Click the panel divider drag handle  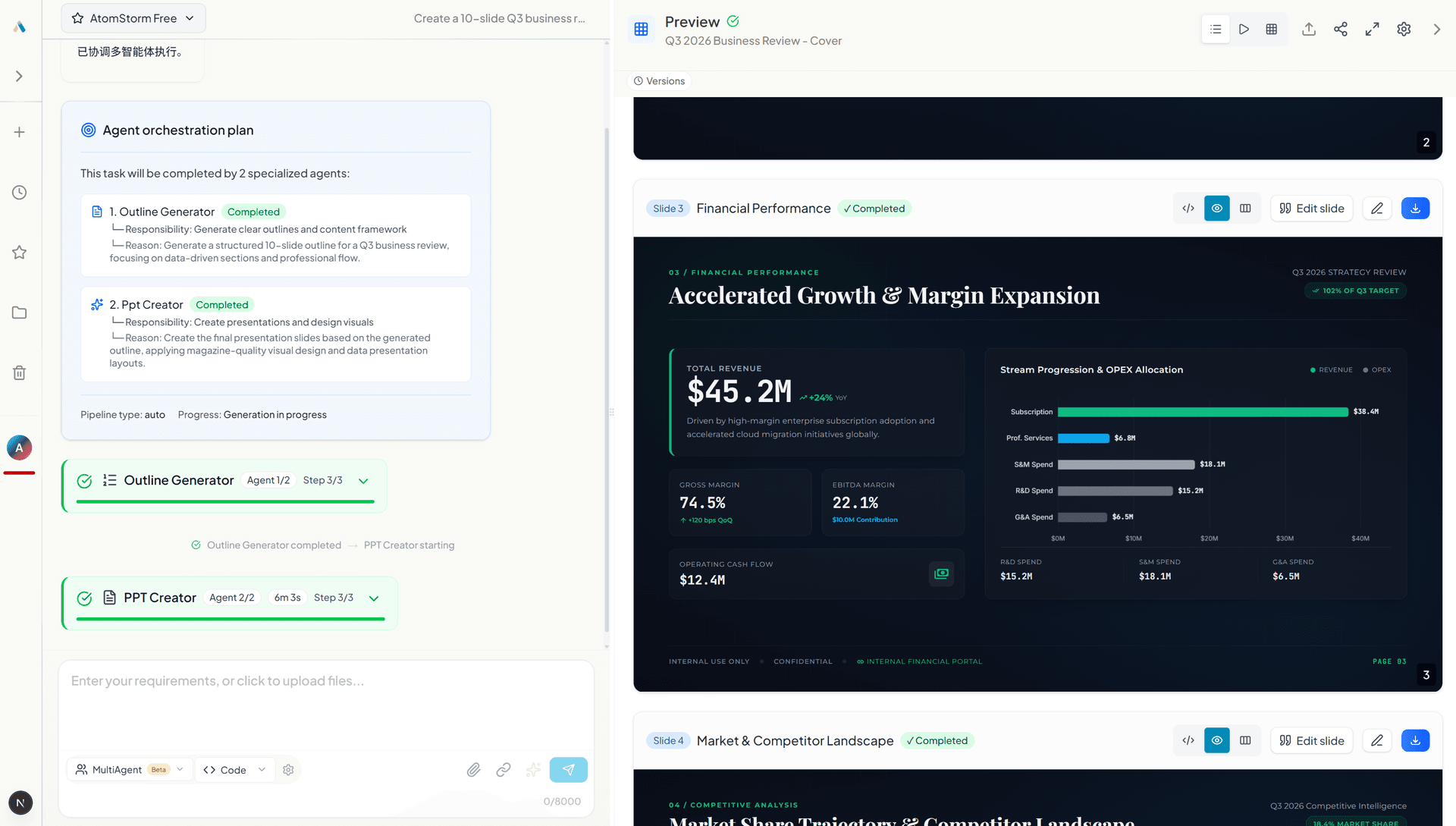[x=611, y=413]
